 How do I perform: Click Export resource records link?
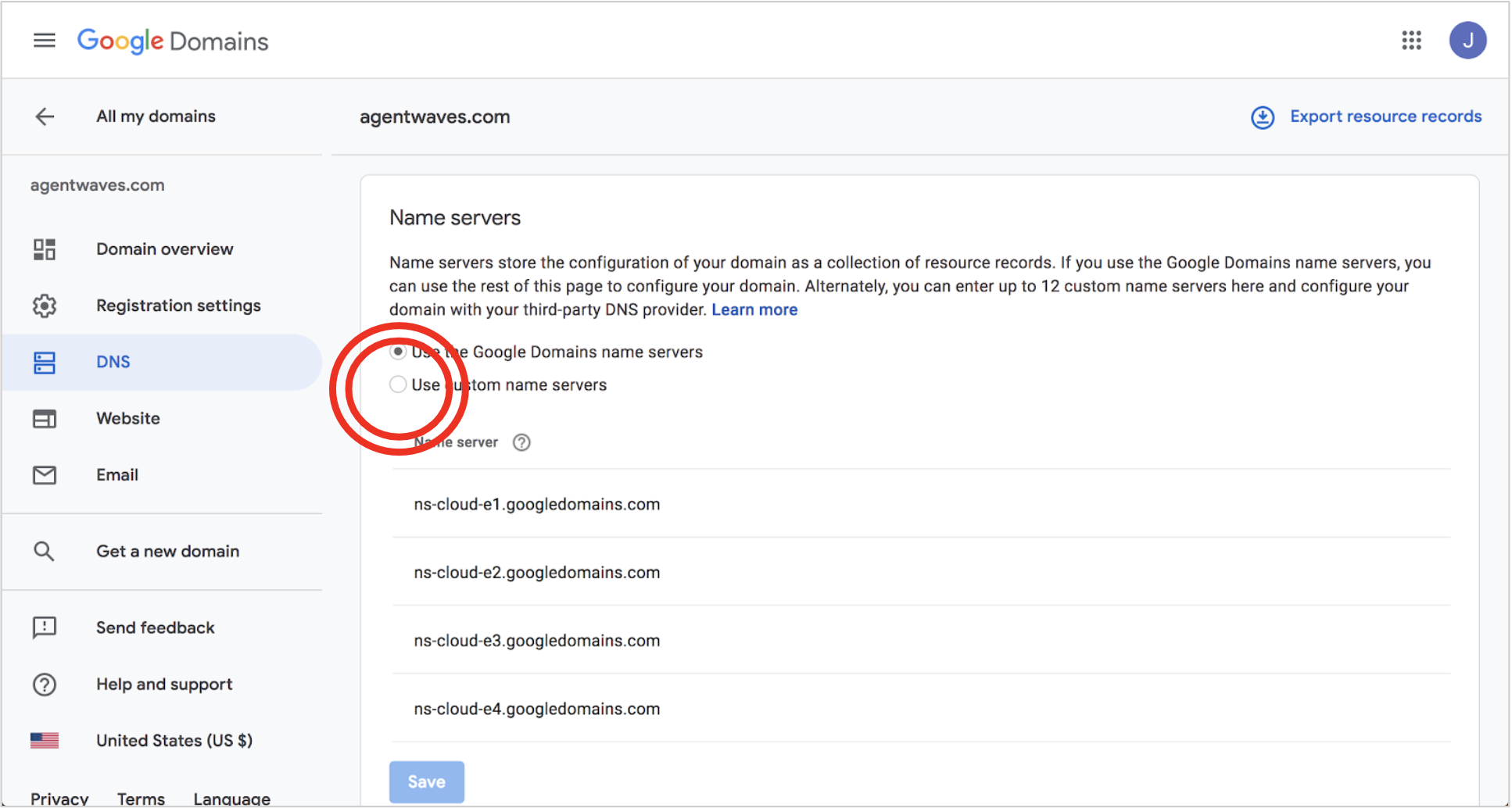click(x=1385, y=116)
